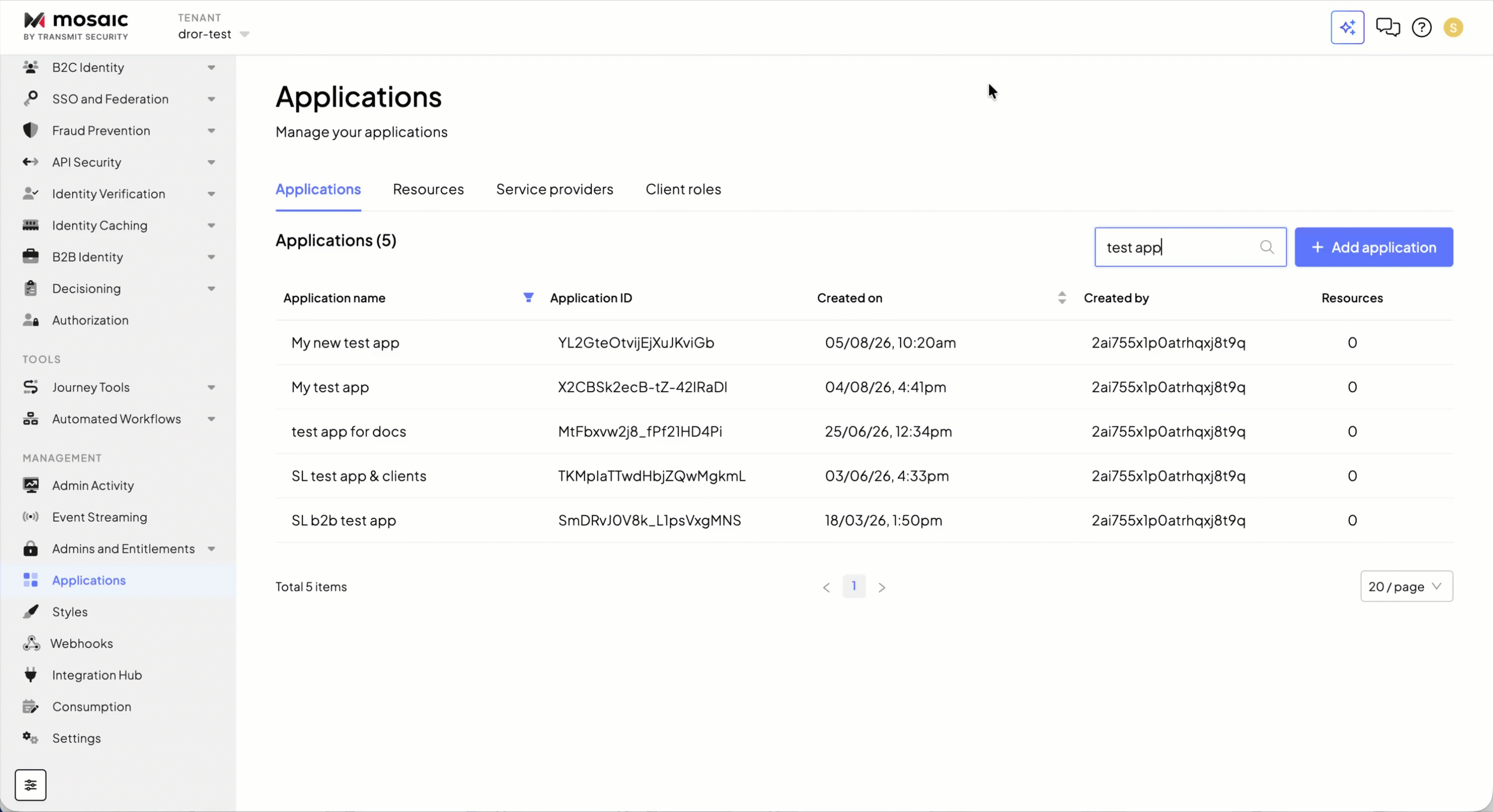
Task: Switch to the Client roles tab
Action: [683, 189]
